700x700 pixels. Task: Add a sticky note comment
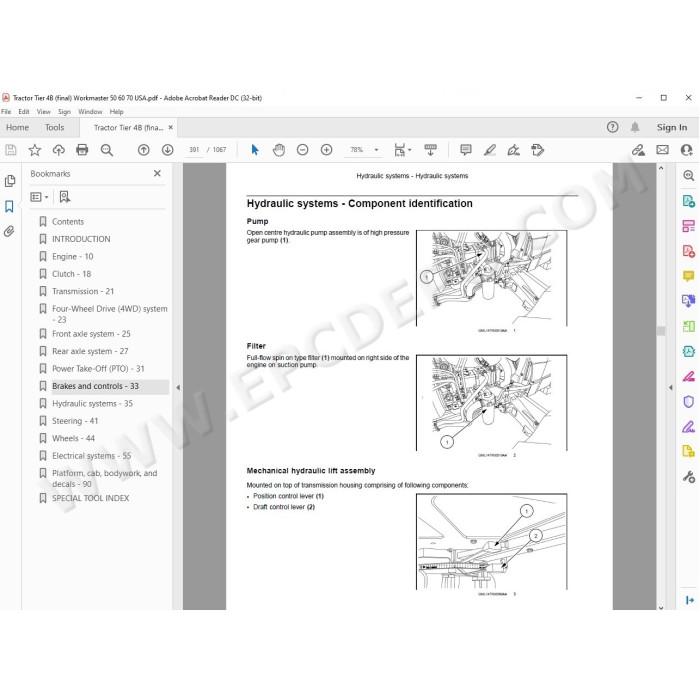(466, 150)
